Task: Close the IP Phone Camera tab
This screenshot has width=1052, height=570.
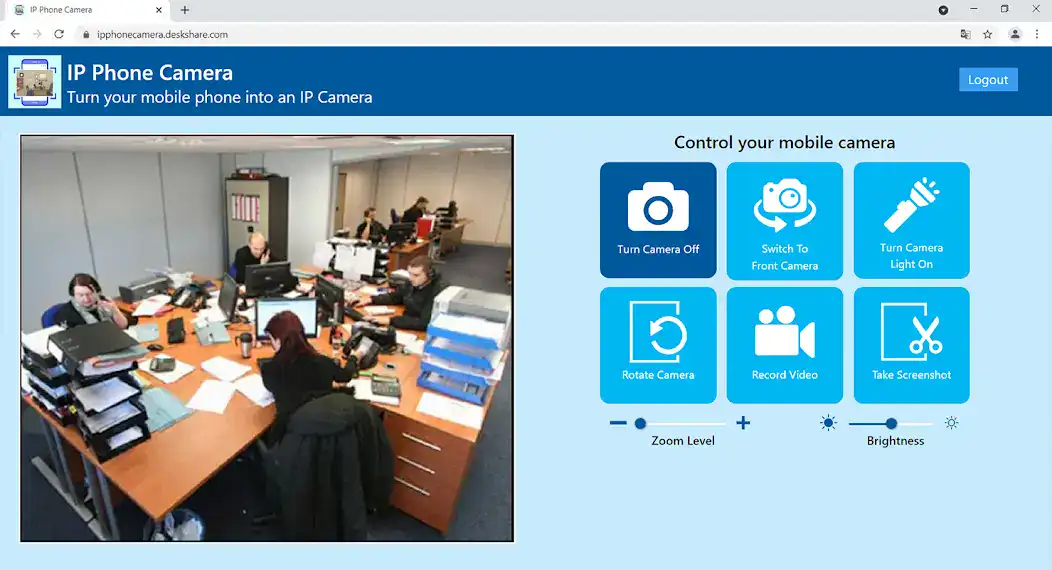Action: (x=159, y=10)
